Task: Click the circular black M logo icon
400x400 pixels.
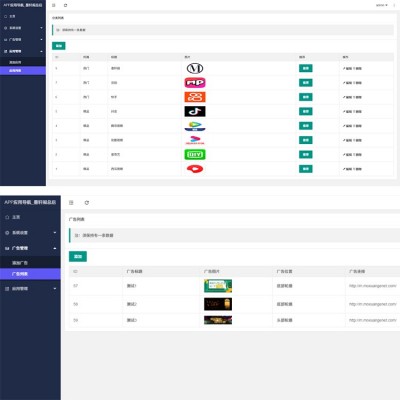Action: click(x=195, y=68)
